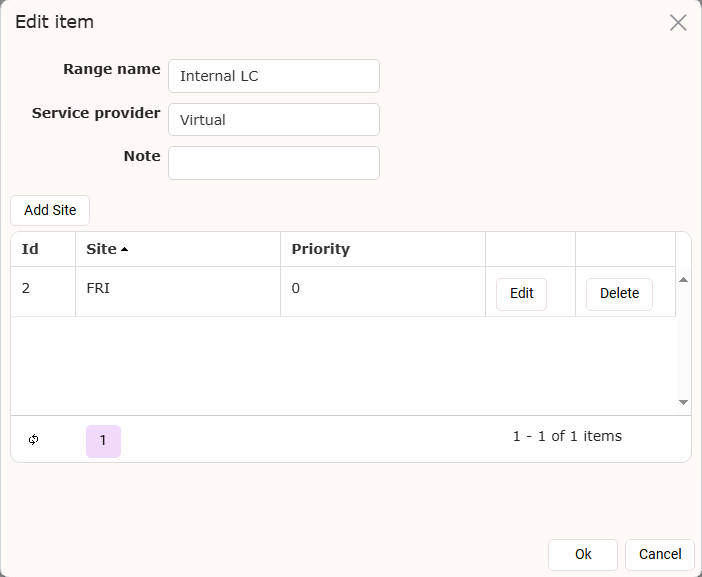Refresh the sites grid

(x=34, y=440)
